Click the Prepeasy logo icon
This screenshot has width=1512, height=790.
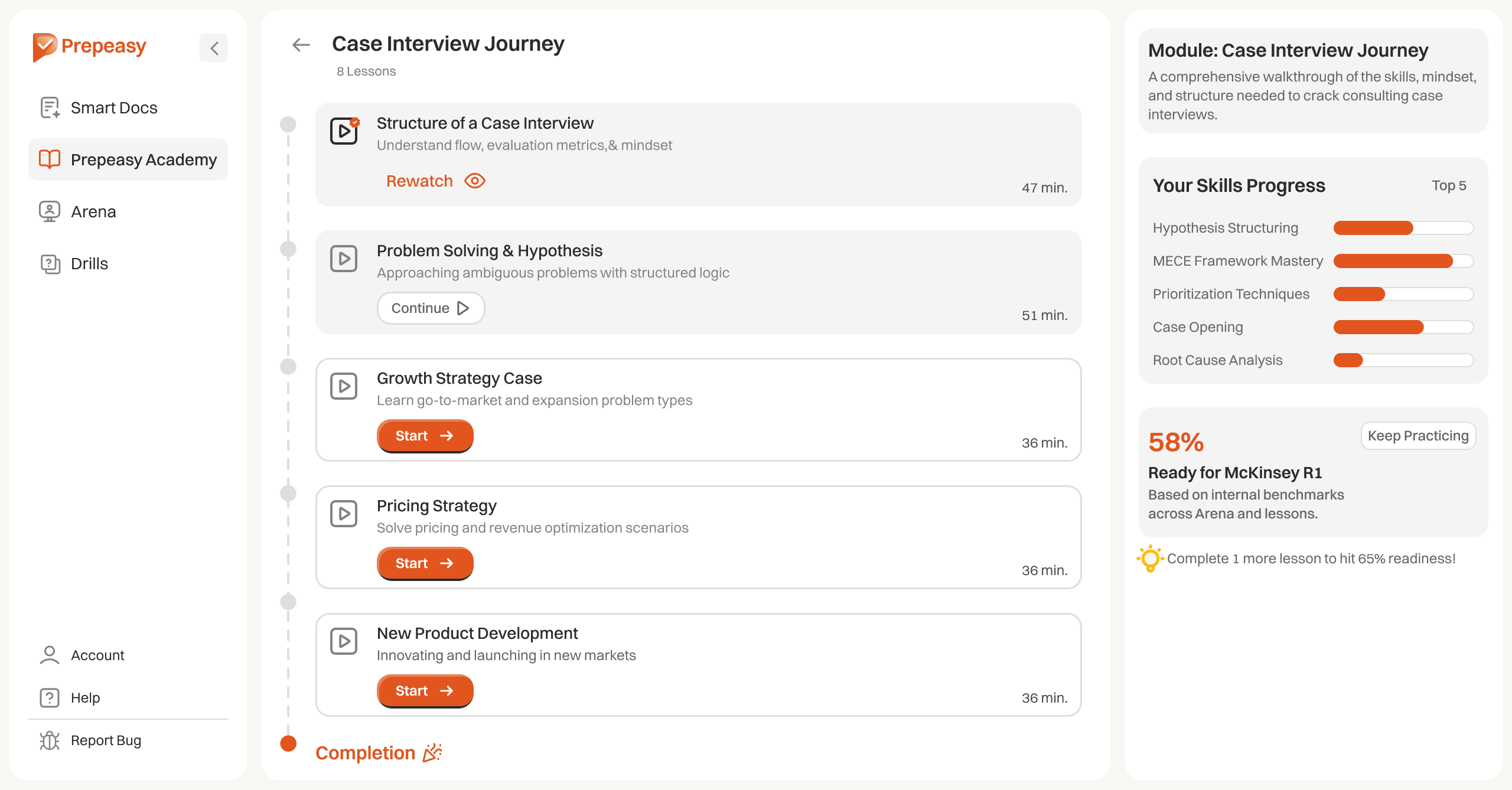coord(45,47)
